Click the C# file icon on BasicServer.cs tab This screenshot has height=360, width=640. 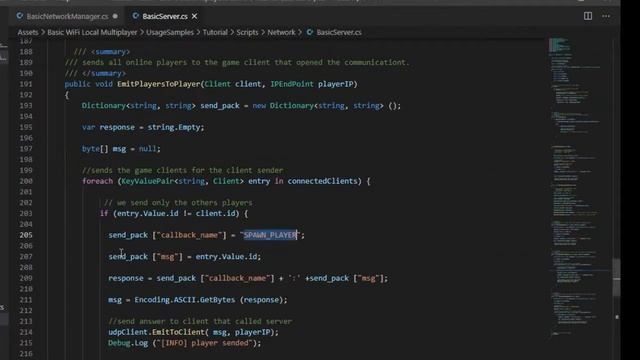pyautogui.click(x=136, y=16)
